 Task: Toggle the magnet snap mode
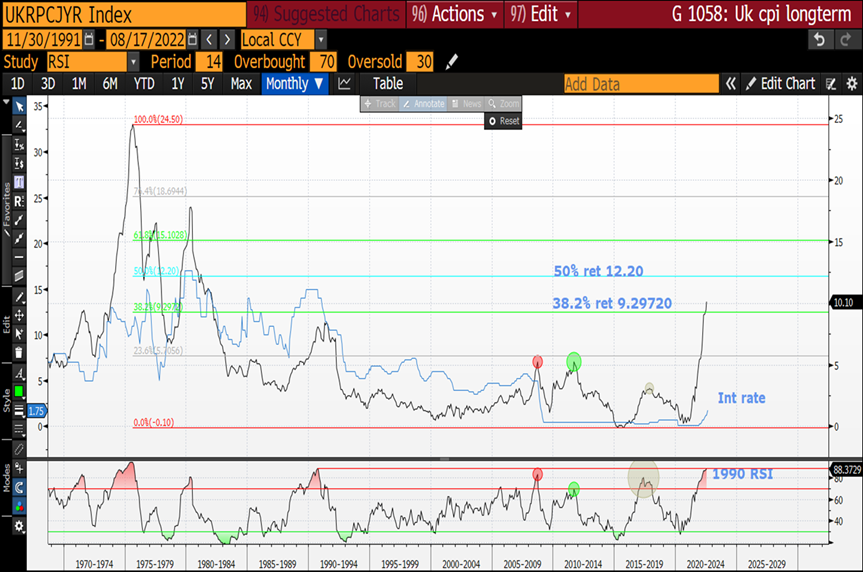click(19, 487)
